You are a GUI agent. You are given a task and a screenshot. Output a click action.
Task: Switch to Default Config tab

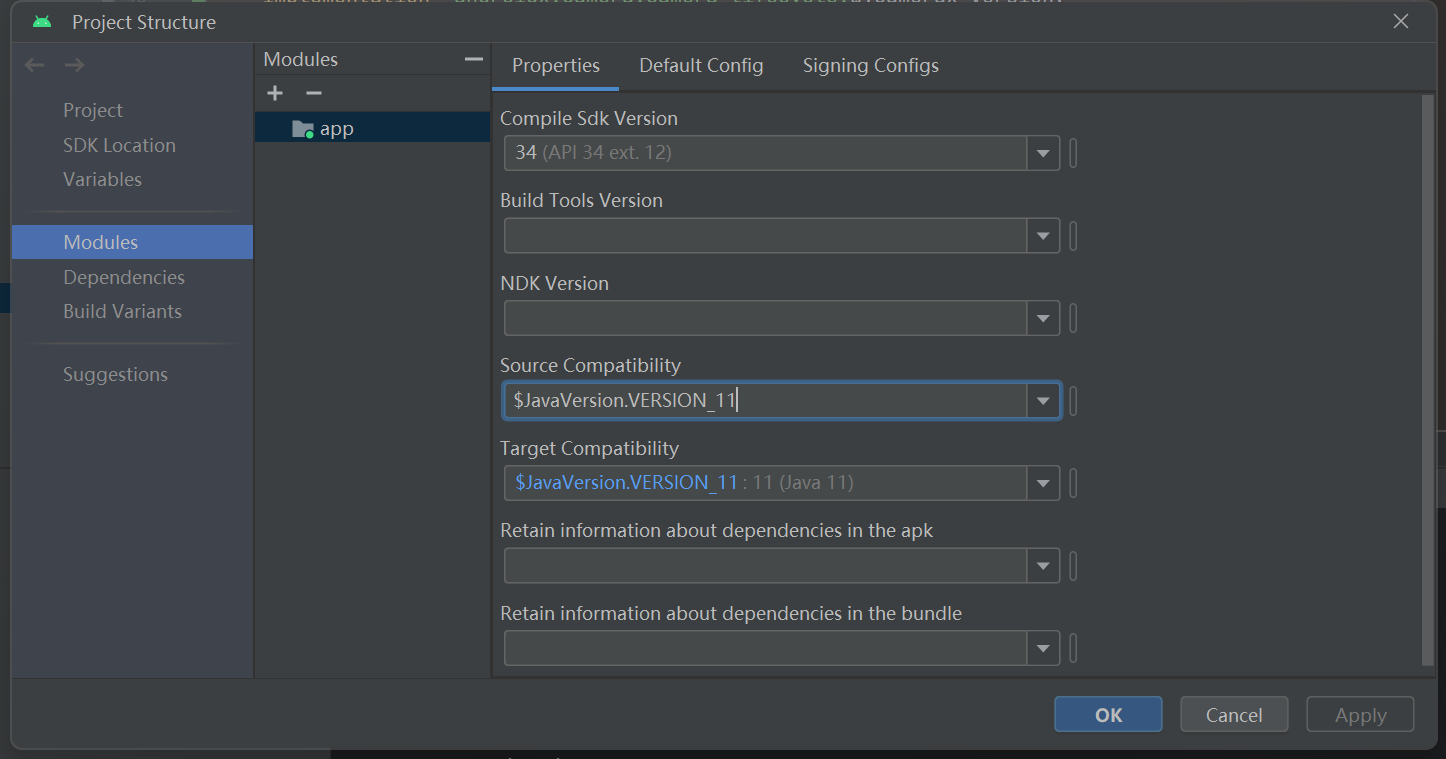[701, 66]
